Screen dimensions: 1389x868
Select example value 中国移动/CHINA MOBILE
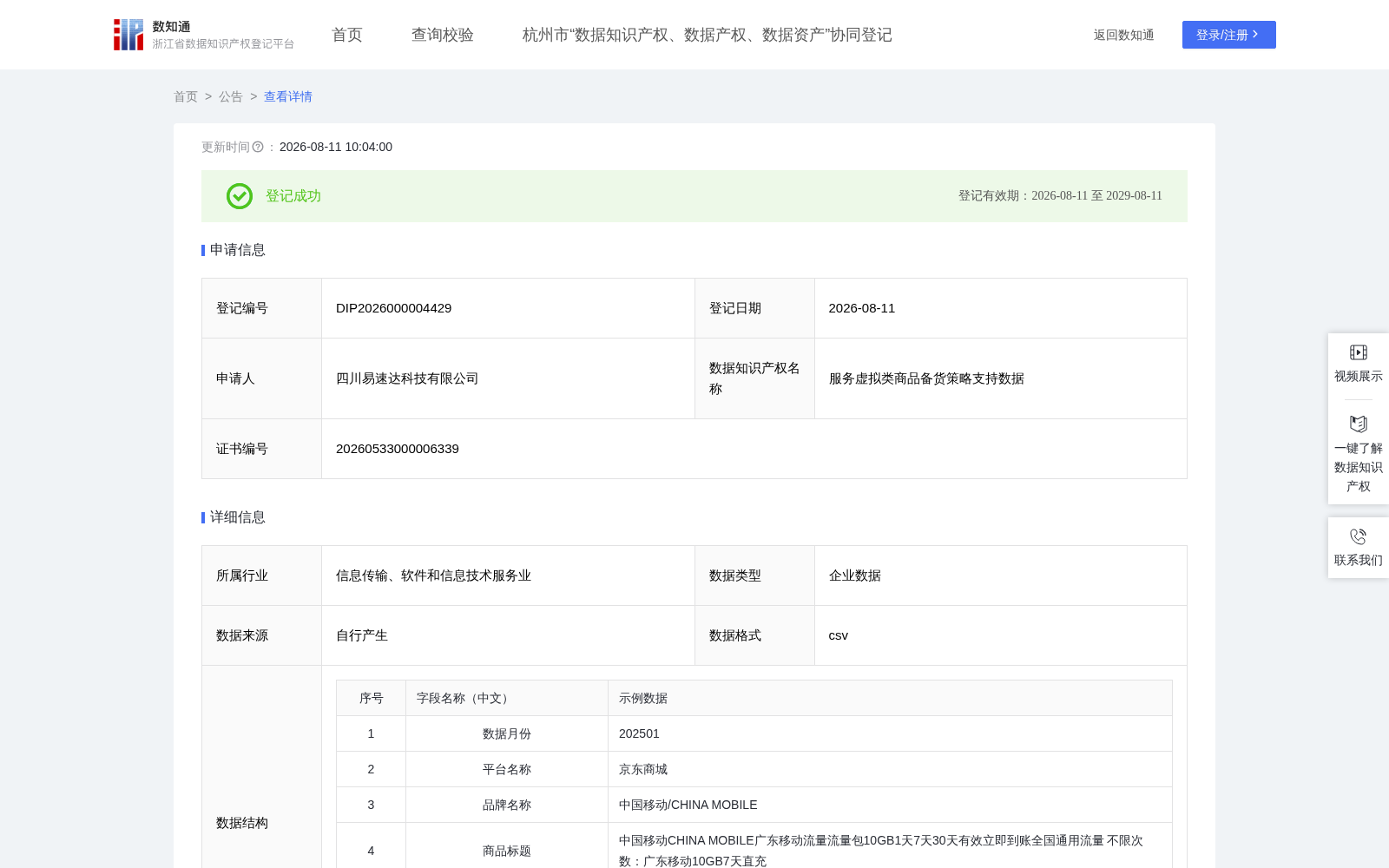(688, 805)
